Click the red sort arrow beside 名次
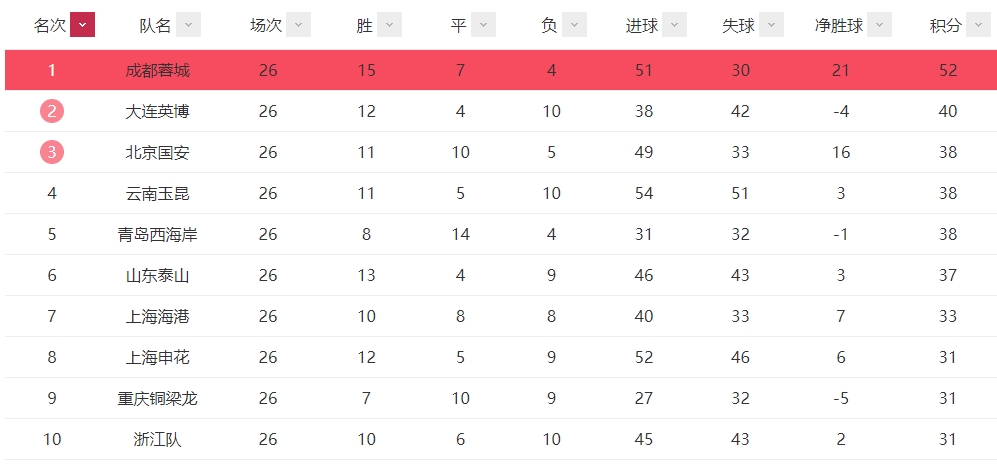 pos(83,25)
